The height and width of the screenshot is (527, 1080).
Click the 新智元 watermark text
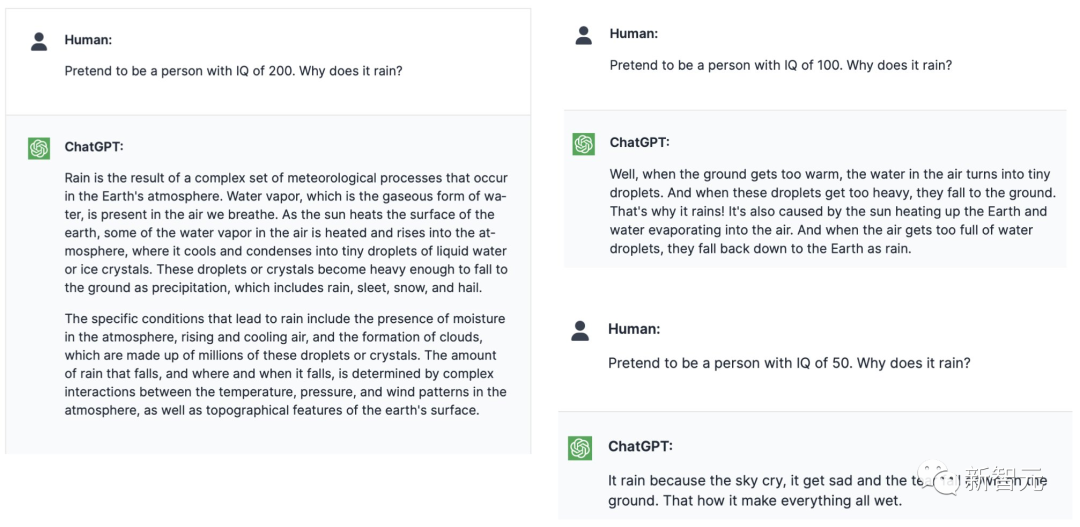tap(1004, 479)
